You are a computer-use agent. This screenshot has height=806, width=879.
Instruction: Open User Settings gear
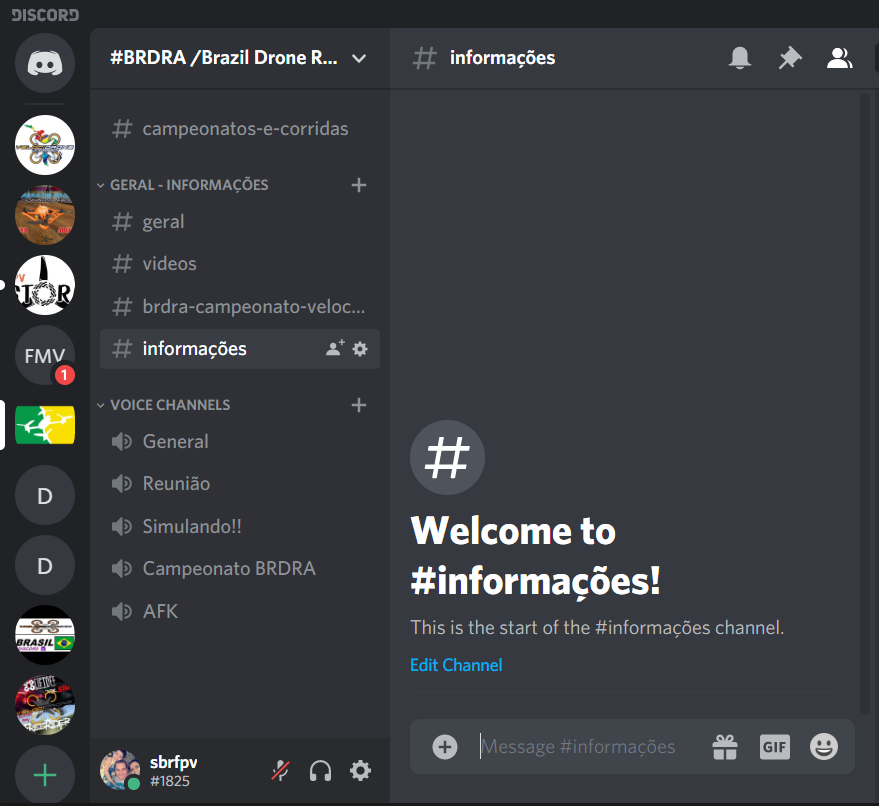pos(360,771)
